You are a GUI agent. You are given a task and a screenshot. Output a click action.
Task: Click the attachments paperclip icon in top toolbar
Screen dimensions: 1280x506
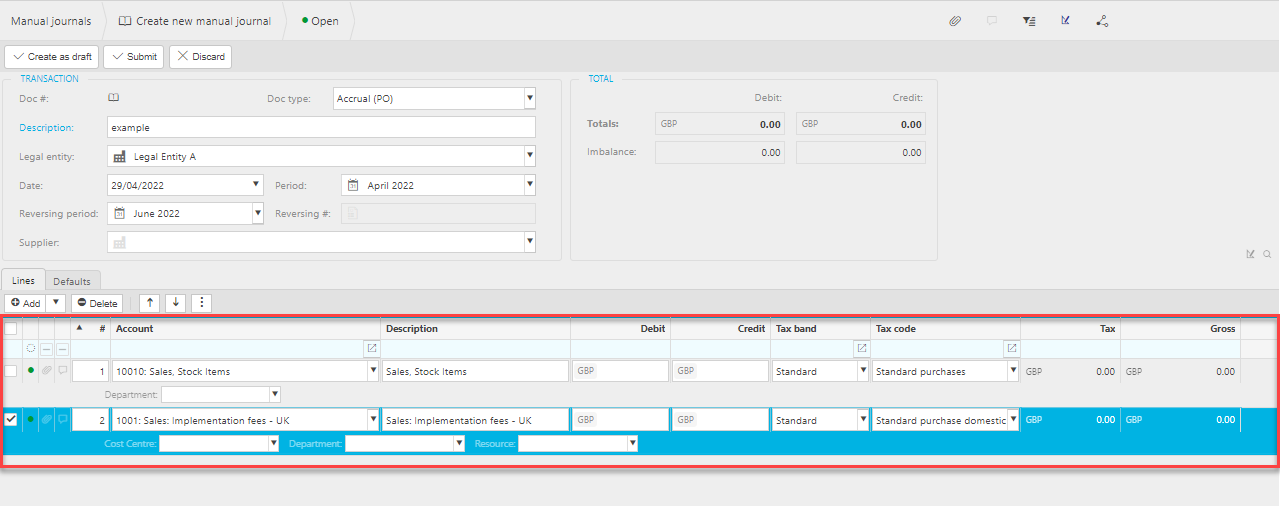tap(955, 21)
